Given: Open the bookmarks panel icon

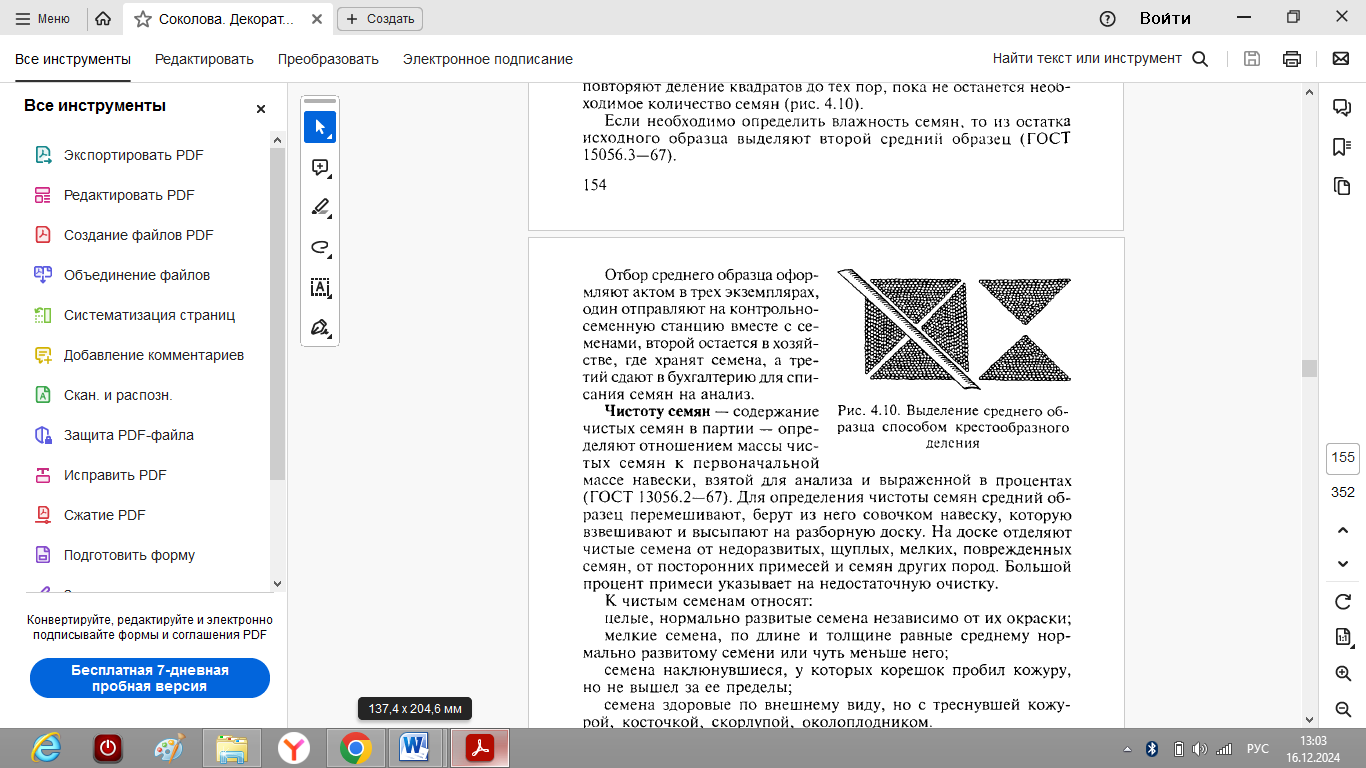Looking at the screenshot, I should tap(1342, 147).
